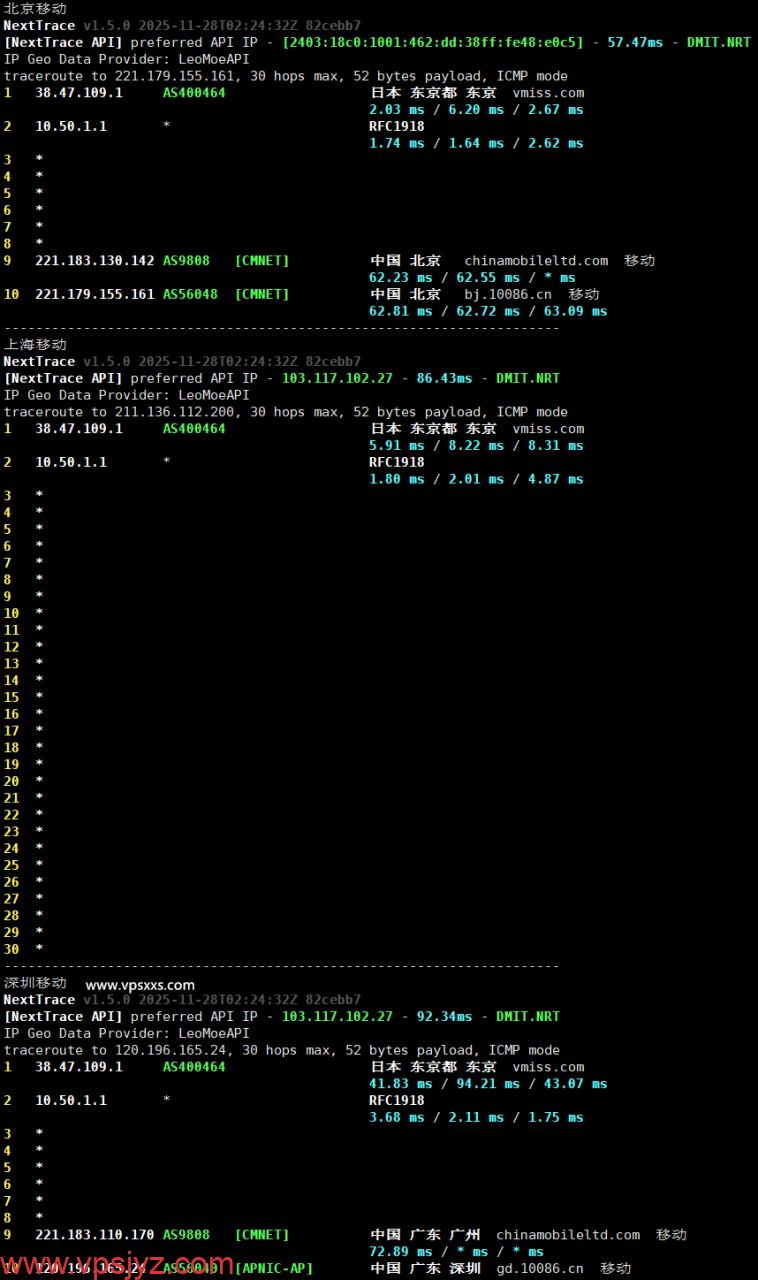Select IP 221.183.130.142 at Beijing hop 9
This screenshot has height=1280, width=758.
[x=95, y=260]
